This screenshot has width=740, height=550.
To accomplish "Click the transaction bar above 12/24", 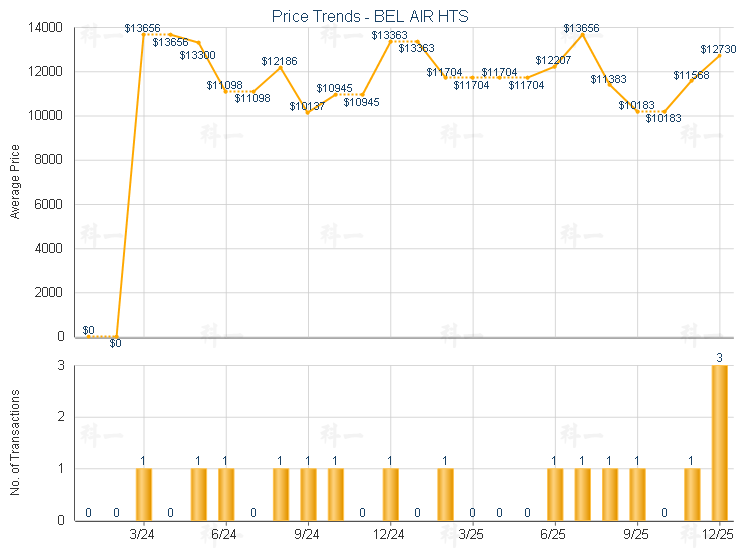I will (390, 493).
